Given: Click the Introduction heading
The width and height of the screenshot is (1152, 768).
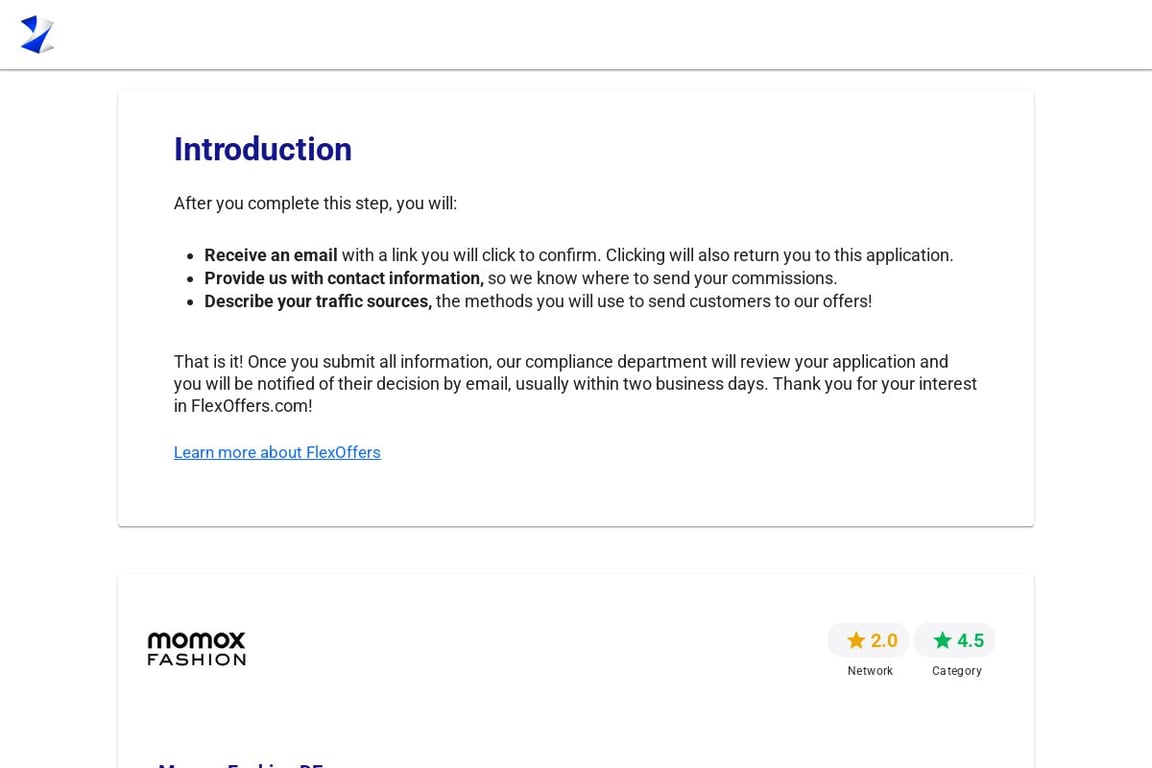Looking at the screenshot, I should click(263, 149).
